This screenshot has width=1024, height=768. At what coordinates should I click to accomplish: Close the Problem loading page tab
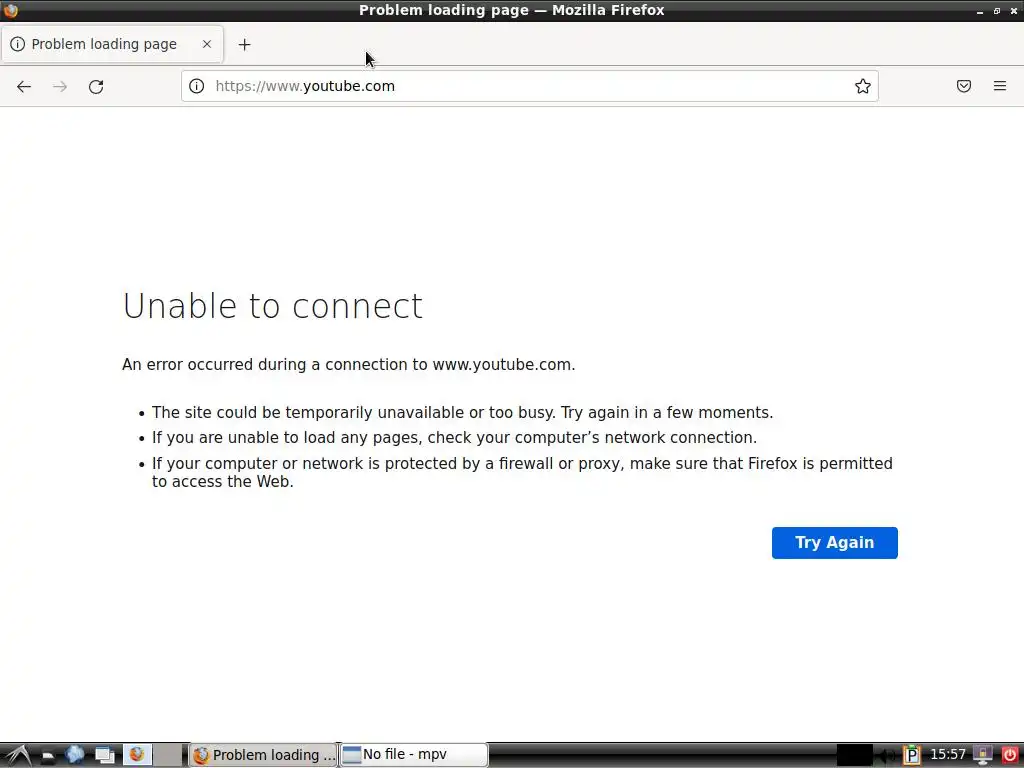[207, 44]
